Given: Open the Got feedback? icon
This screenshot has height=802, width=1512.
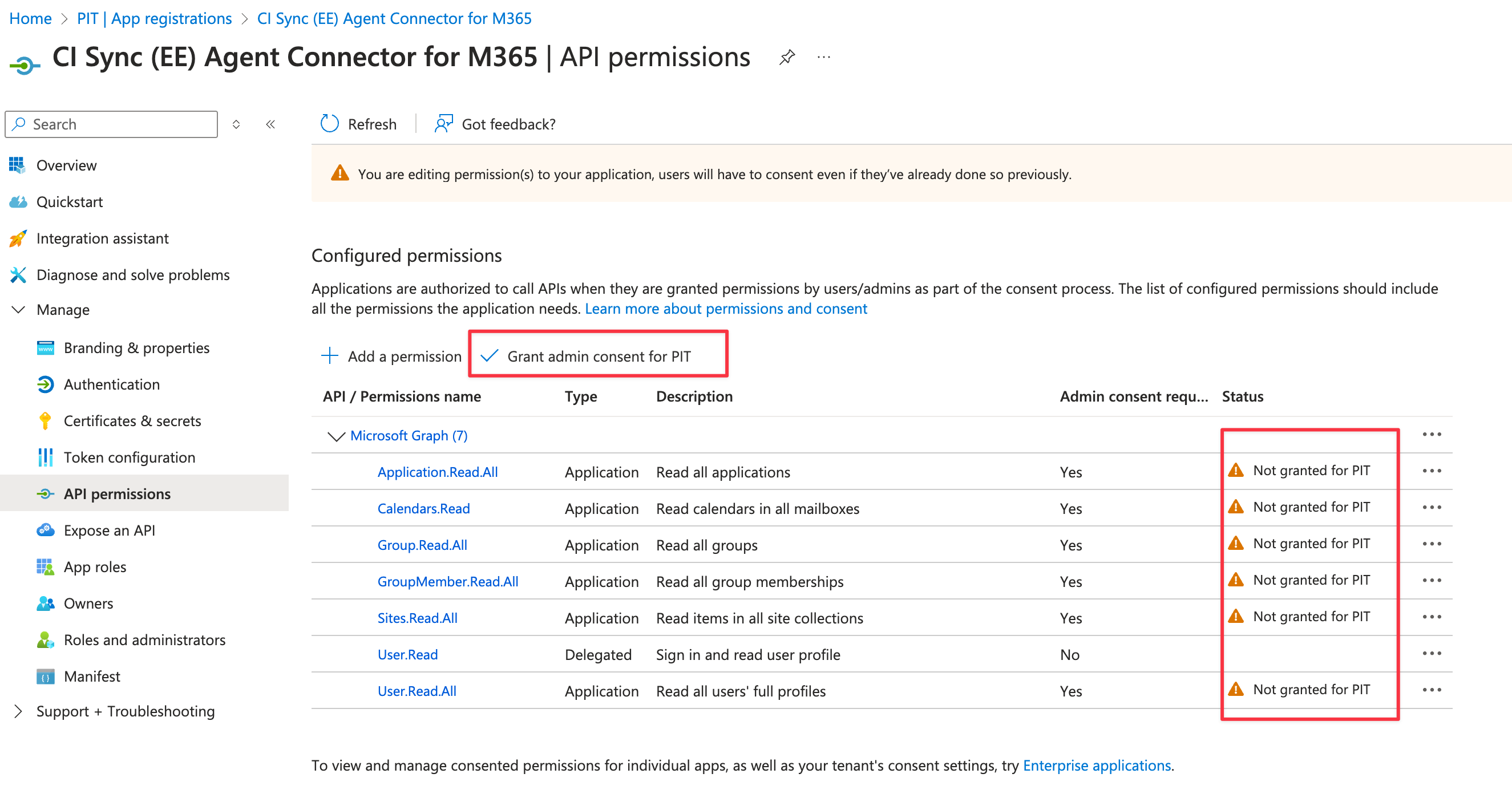Looking at the screenshot, I should tap(444, 124).
